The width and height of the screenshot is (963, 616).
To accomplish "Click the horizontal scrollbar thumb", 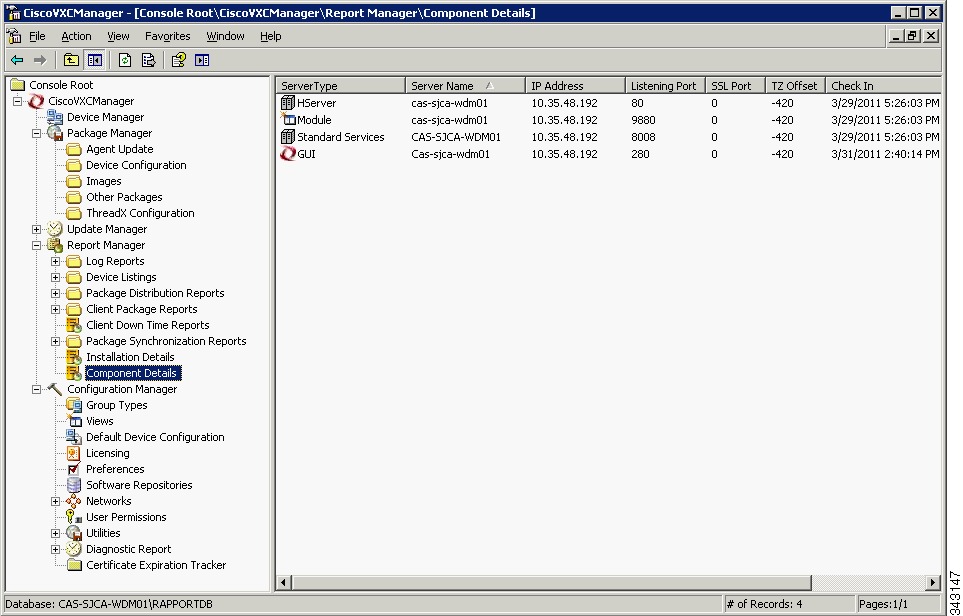I will point(552,582).
